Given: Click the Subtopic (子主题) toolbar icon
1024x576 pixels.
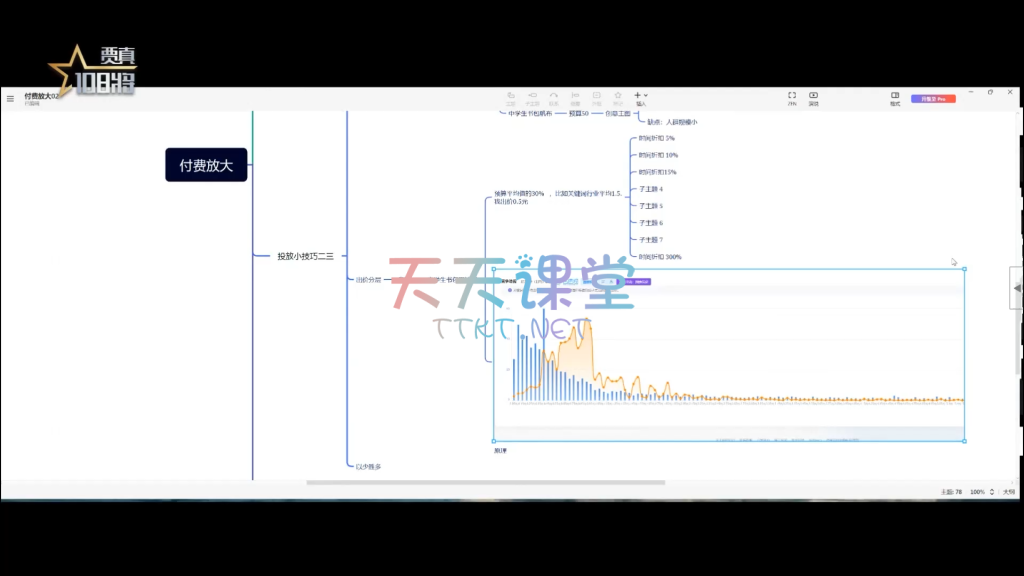Looking at the screenshot, I should [533, 97].
